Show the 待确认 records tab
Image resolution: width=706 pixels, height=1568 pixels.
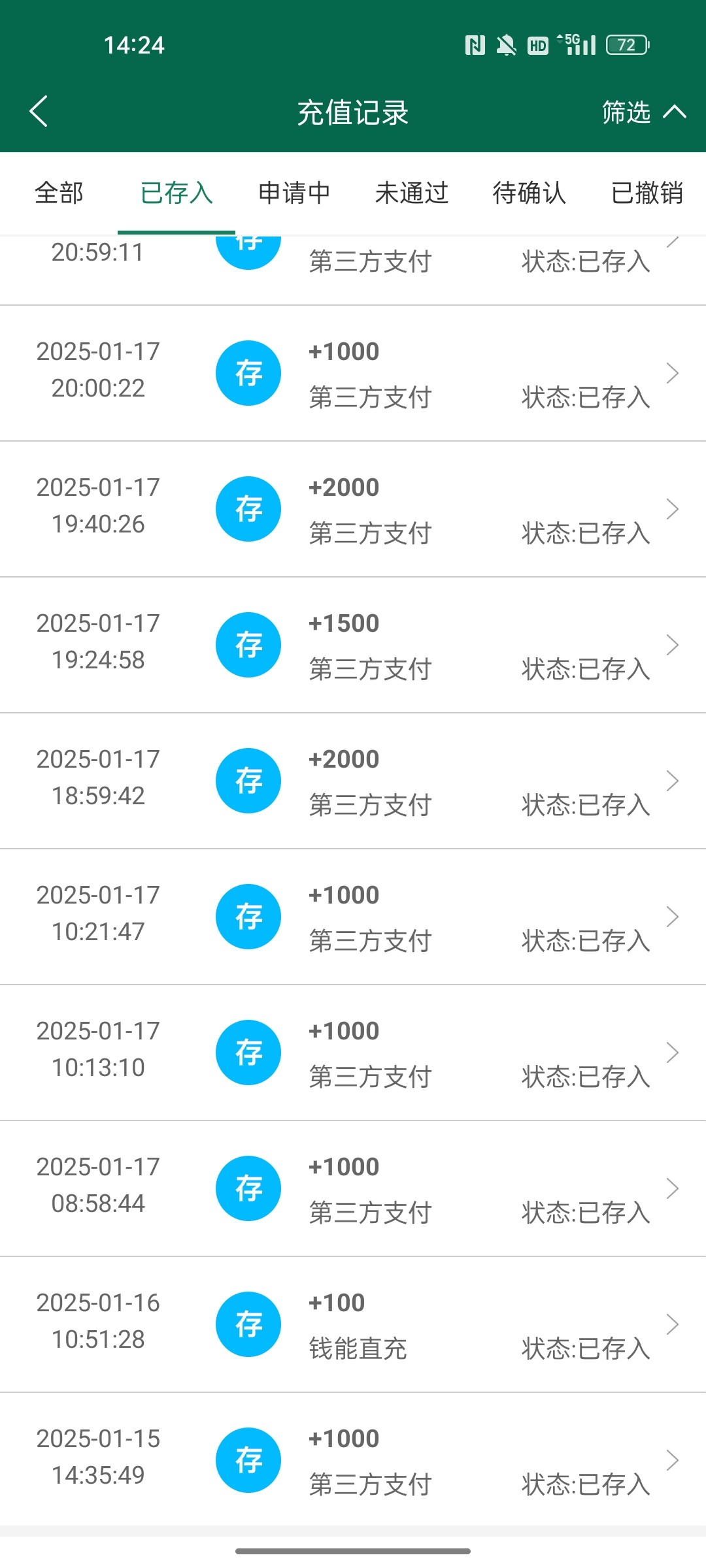pos(529,193)
